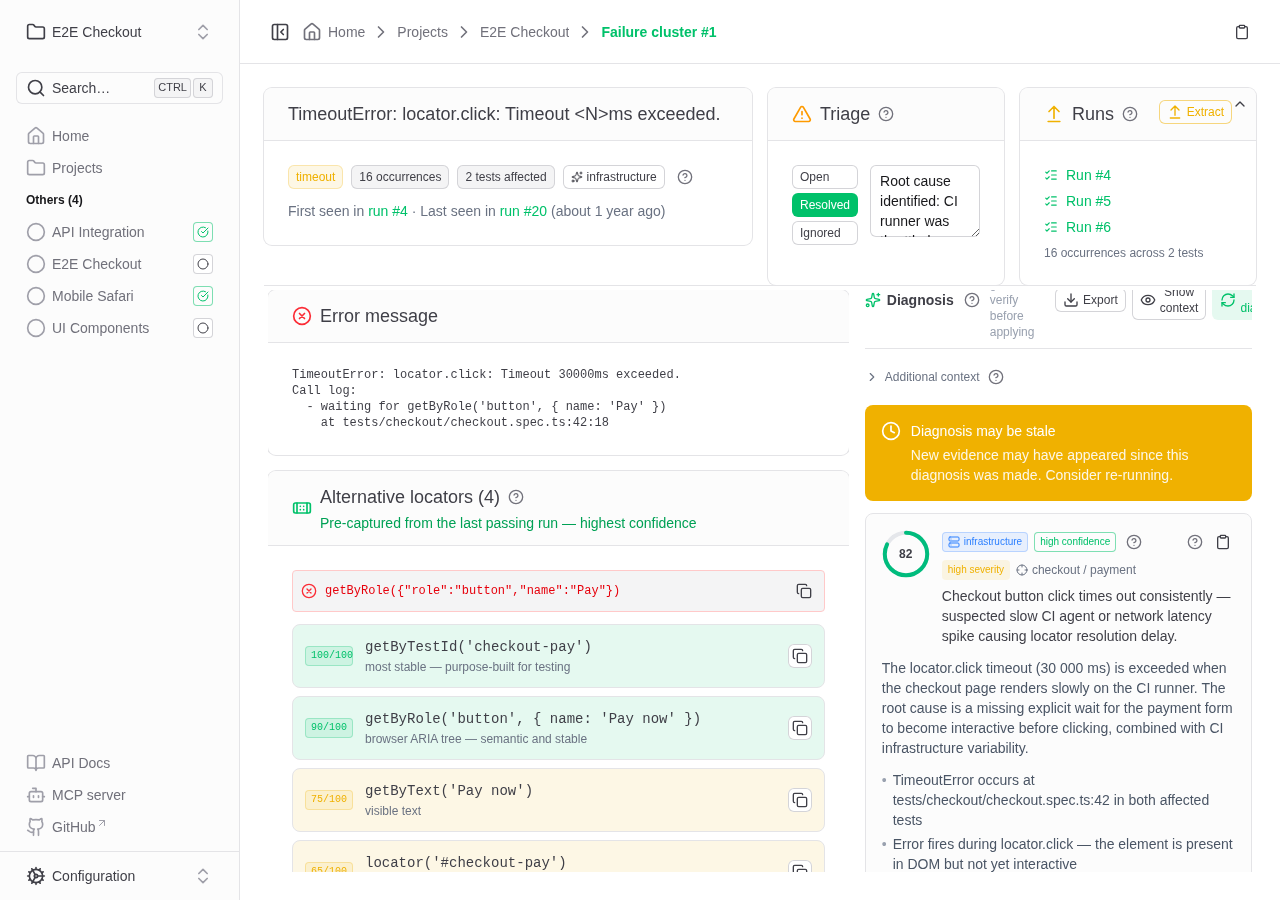Click the Export button
Screen dimensions: 1280x900
coord(1090,300)
